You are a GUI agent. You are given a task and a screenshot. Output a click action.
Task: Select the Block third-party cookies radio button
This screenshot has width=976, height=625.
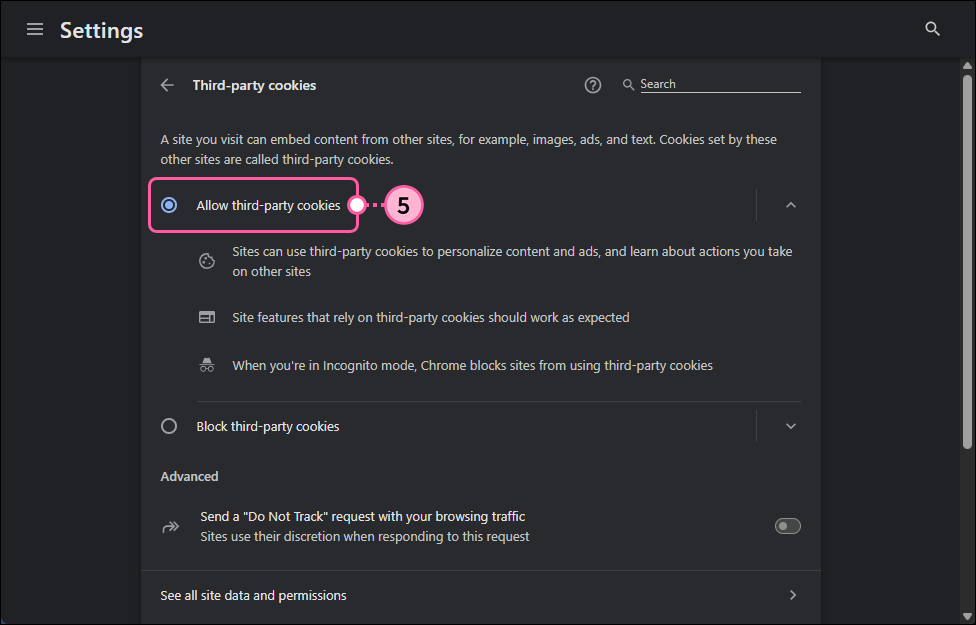pyautogui.click(x=169, y=425)
